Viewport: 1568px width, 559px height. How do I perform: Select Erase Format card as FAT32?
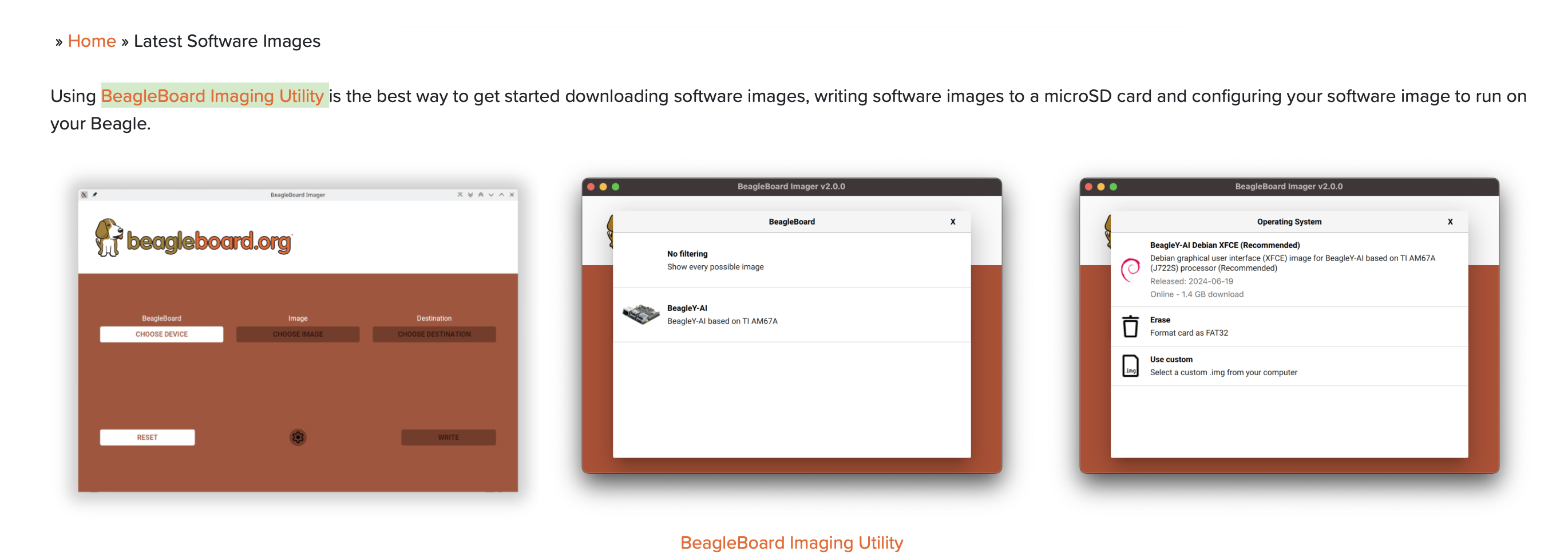1289,326
